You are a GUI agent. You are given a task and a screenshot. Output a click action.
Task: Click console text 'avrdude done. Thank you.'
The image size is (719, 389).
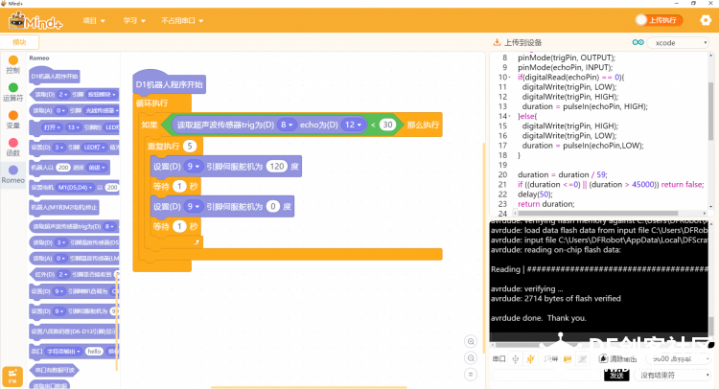[x=538, y=318]
